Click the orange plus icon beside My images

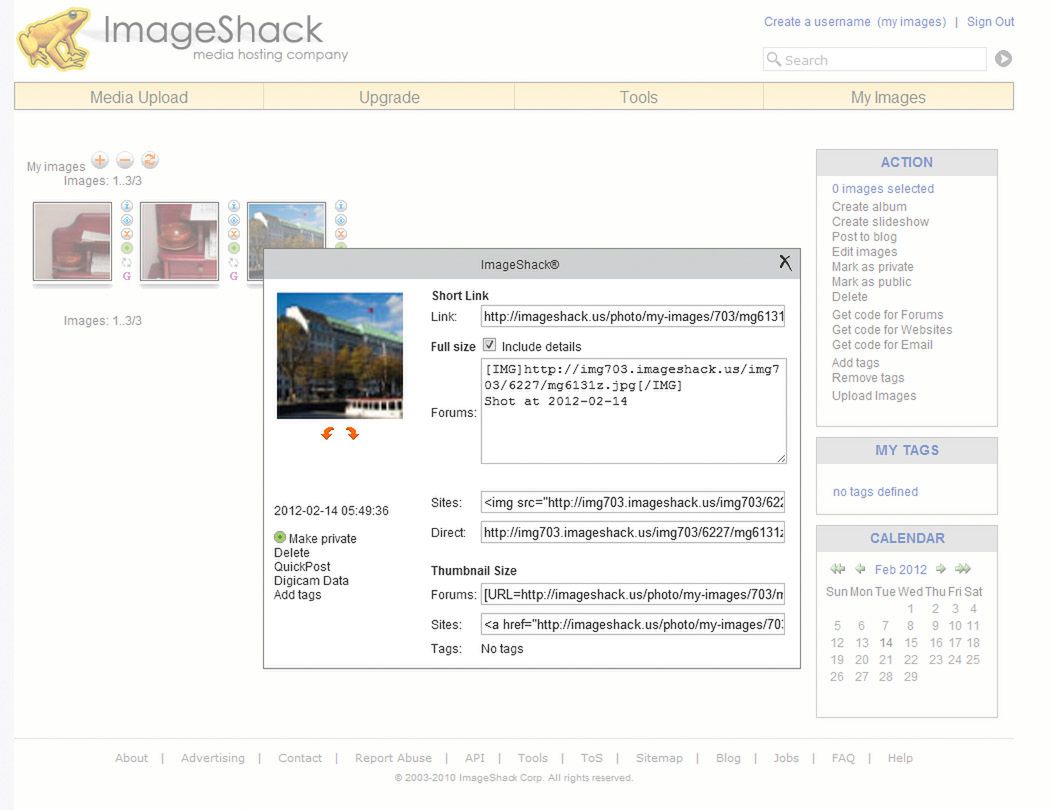click(100, 160)
